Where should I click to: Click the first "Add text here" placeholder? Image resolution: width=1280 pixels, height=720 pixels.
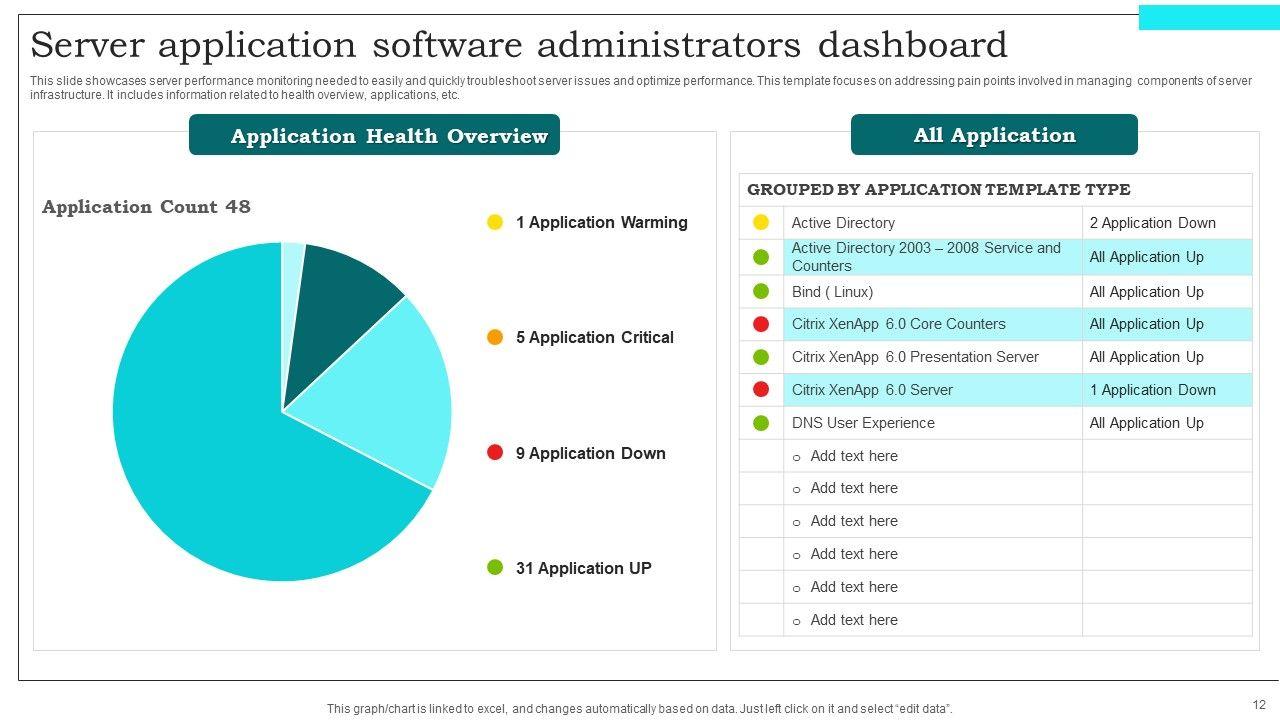853,456
